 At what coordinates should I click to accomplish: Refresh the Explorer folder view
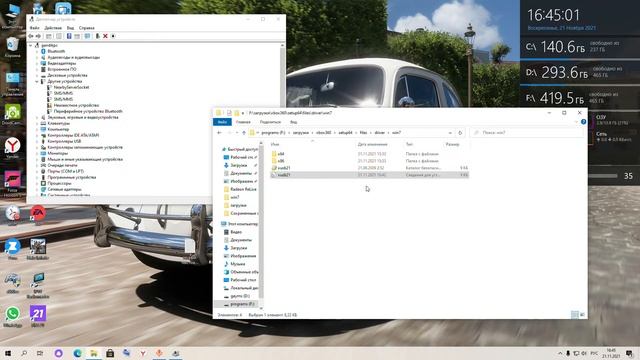(x=460, y=133)
